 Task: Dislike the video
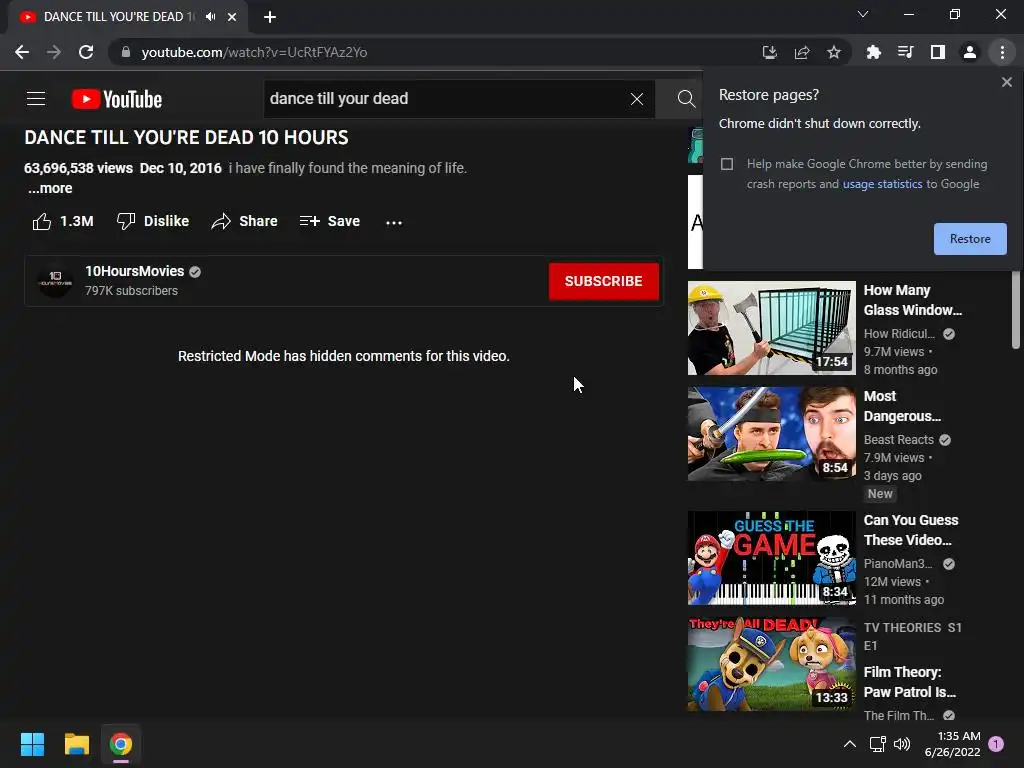(153, 221)
